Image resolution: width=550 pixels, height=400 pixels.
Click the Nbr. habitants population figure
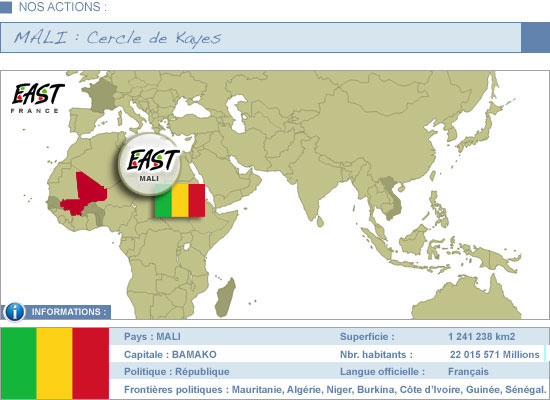pyautogui.click(x=495, y=354)
